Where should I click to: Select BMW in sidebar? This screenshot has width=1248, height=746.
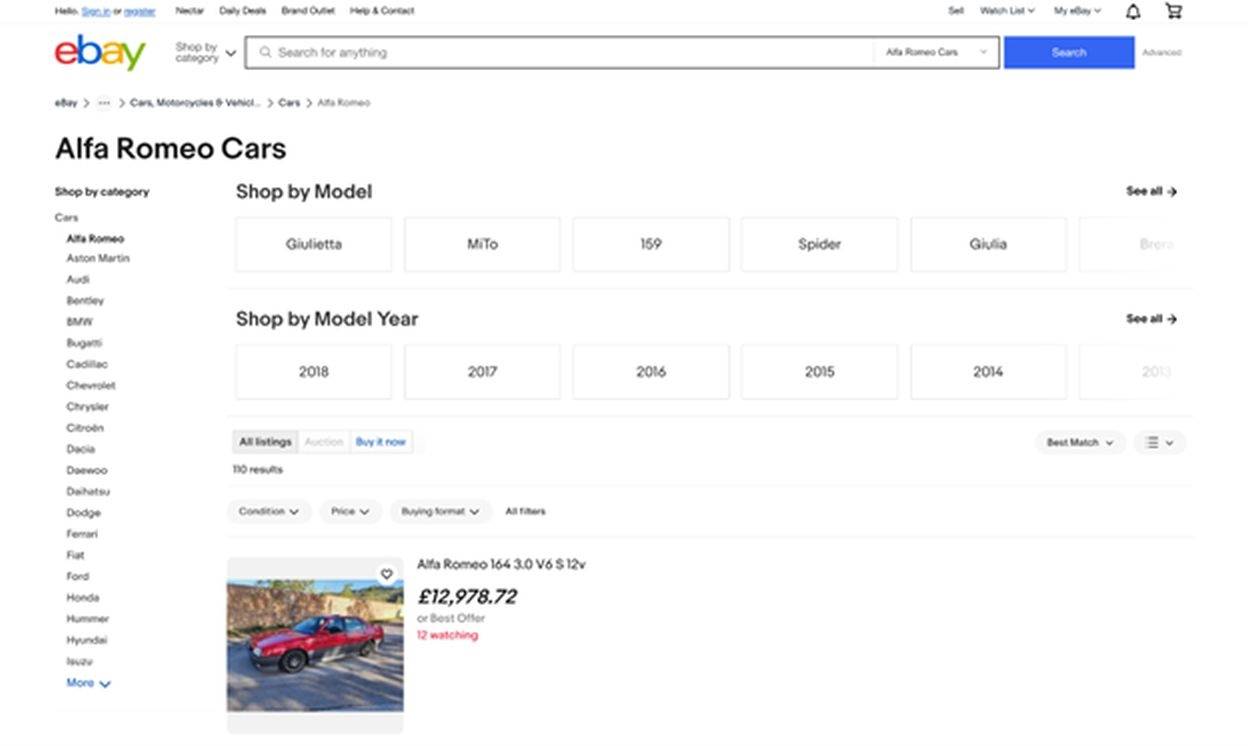[x=79, y=322]
